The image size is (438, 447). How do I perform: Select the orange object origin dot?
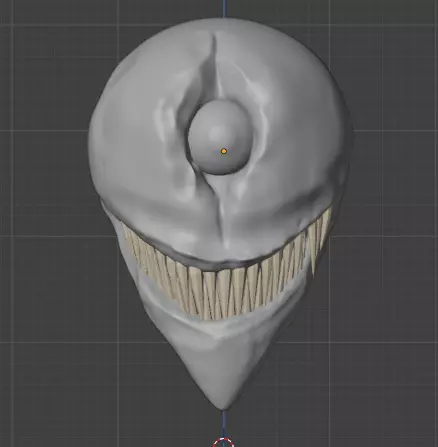(x=224, y=151)
